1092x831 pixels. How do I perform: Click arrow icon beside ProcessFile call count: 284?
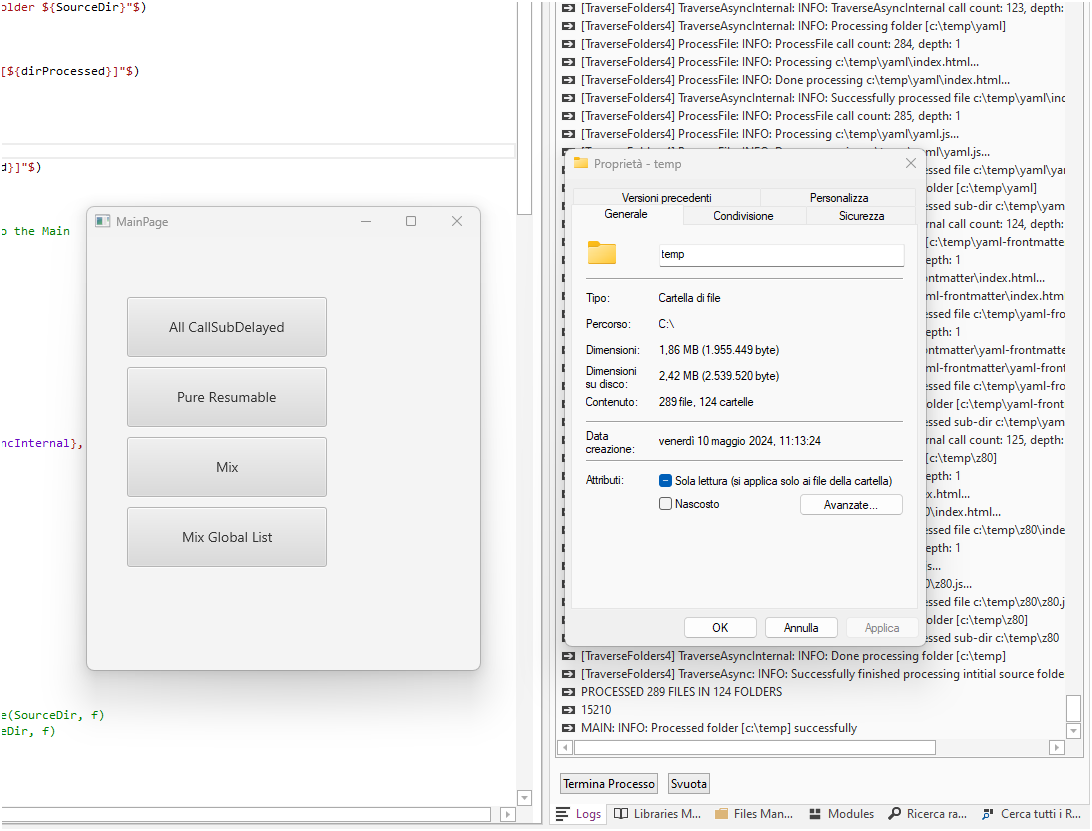(x=568, y=44)
